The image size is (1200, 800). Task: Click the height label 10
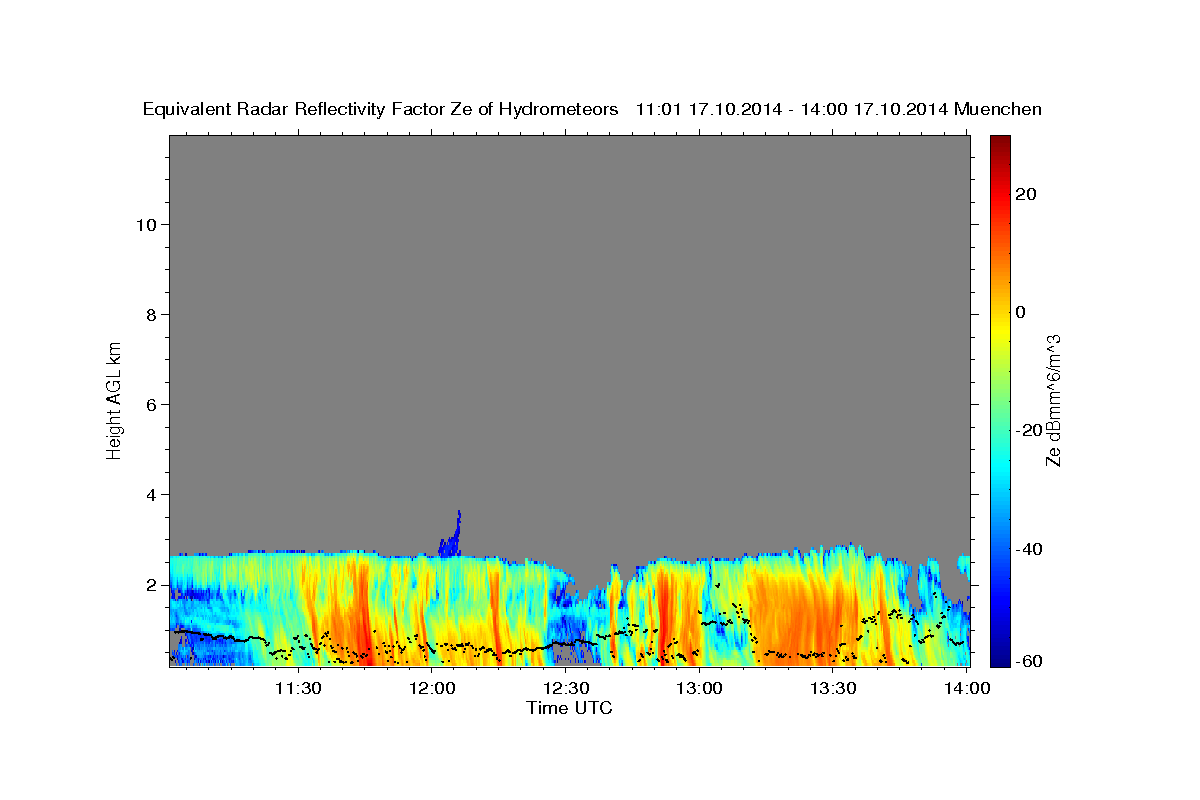[x=146, y=225]
